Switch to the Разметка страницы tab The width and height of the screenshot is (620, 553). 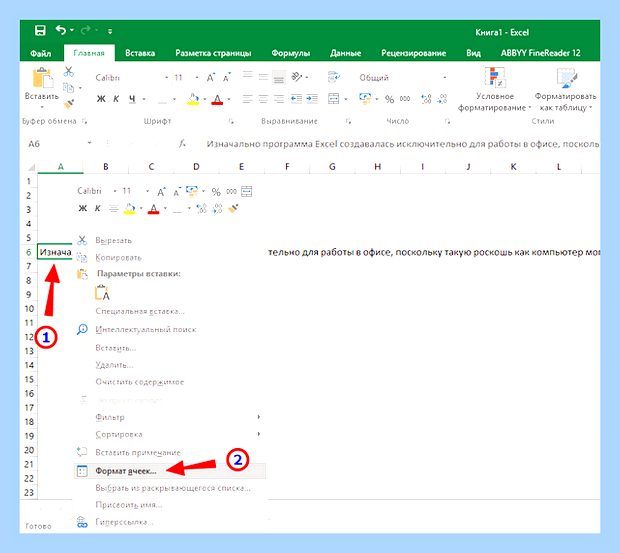213,53
